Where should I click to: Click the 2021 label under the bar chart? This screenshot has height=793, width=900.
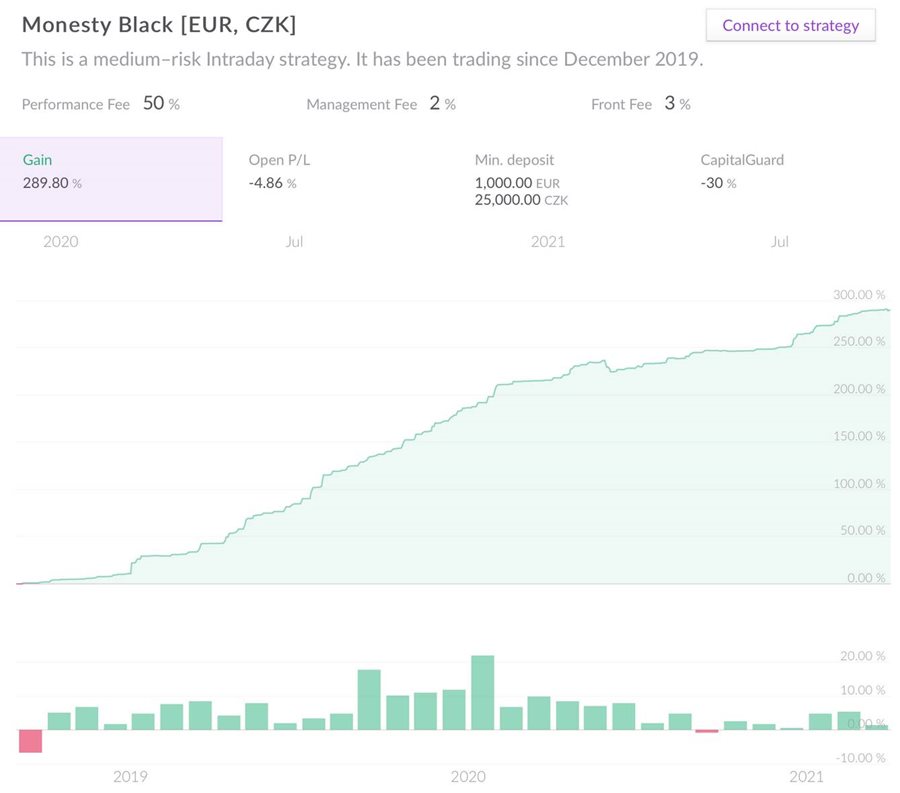click(806, 776)
